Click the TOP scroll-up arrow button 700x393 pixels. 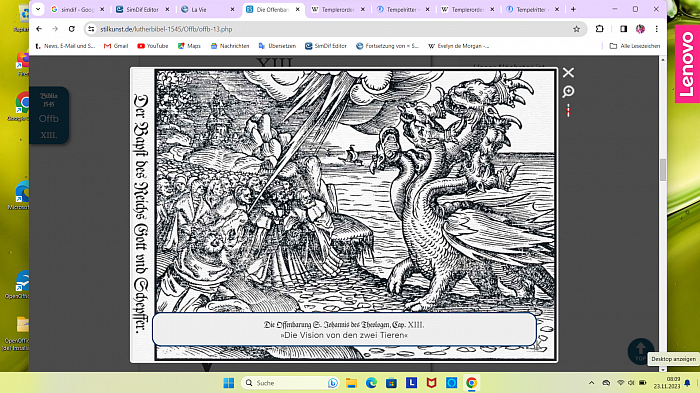pyautogui.click(x=641, y=351)
